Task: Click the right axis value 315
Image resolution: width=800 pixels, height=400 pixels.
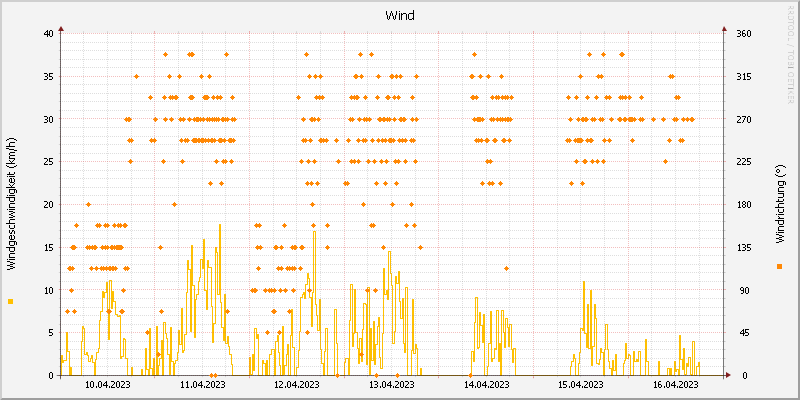Action: point(744,77)
